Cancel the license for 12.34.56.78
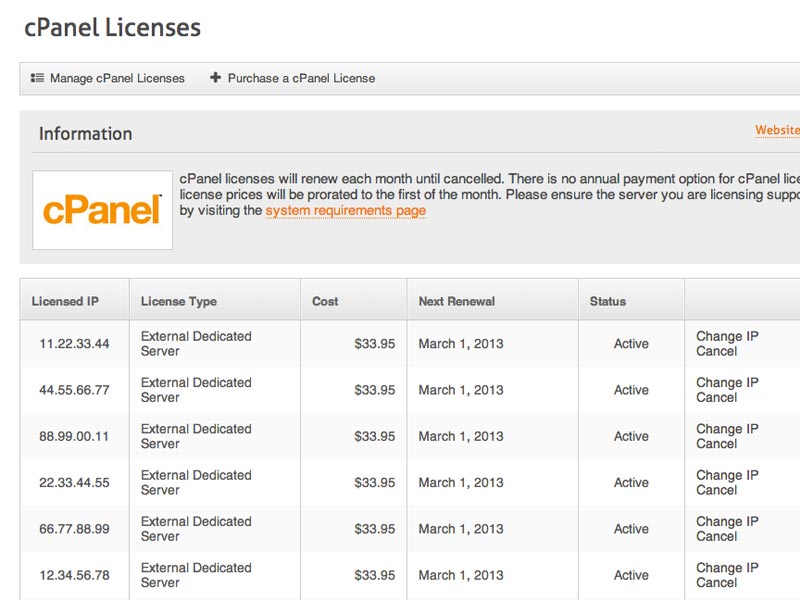The height and width of the screenshot is (600, 800). 716,583
